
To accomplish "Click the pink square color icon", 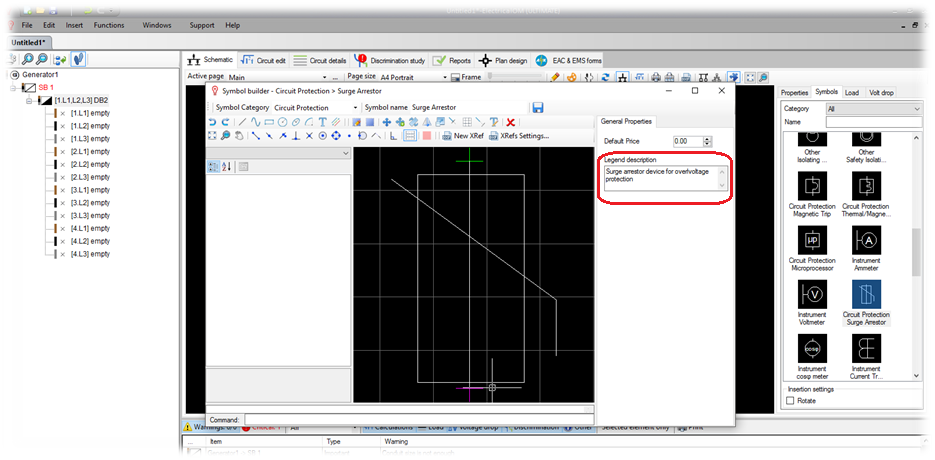I will coord(426,135).
